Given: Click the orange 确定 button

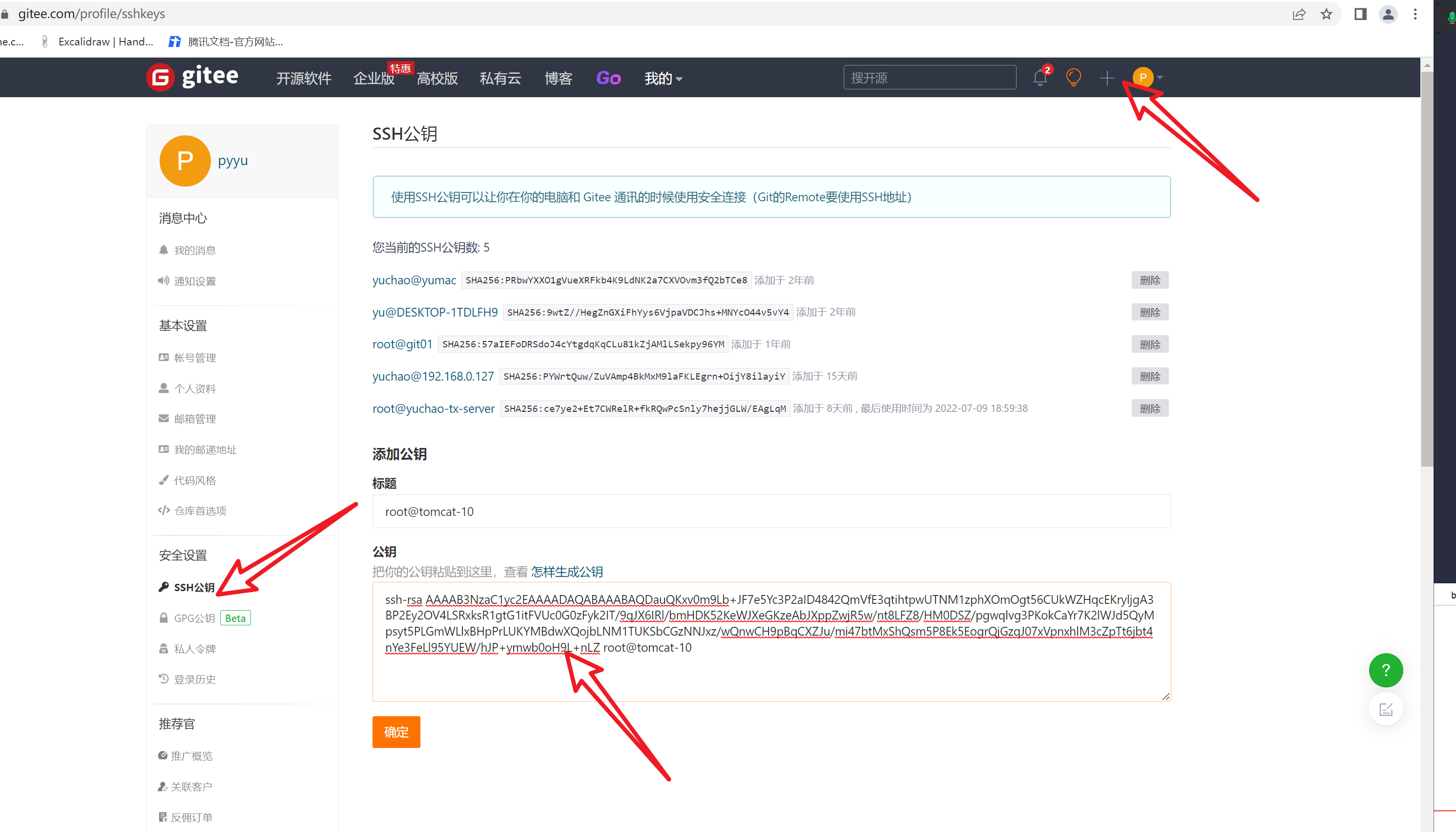Looking at the screenshot, I should (395, 732).
